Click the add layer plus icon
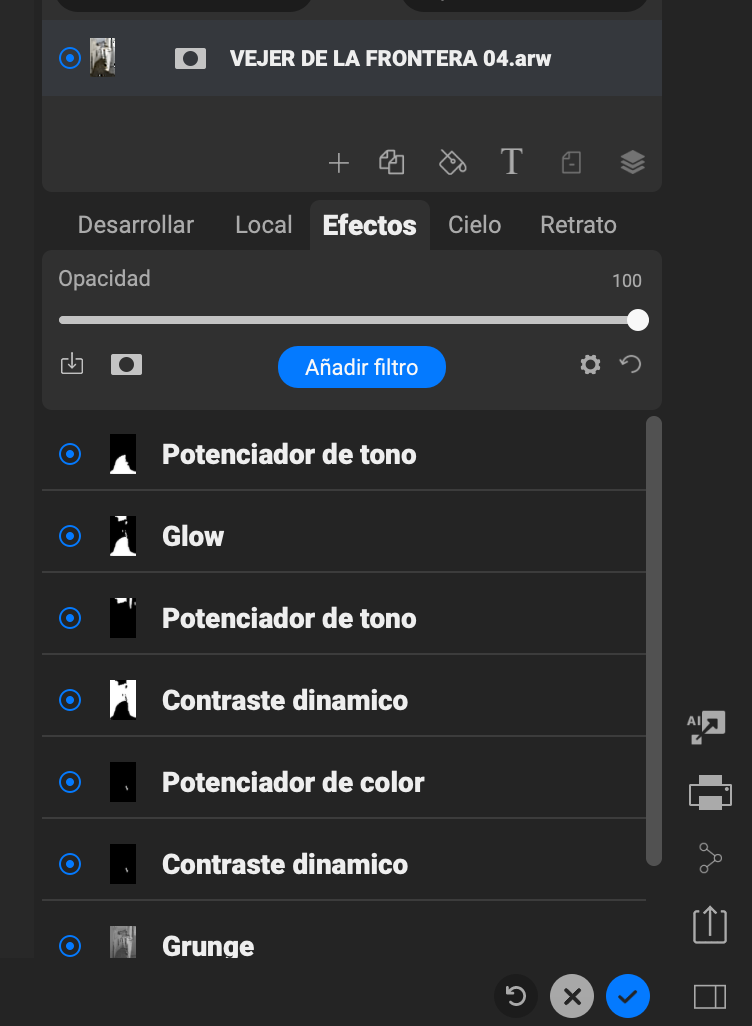This screenshot has width=752, height=1026. 339,163
